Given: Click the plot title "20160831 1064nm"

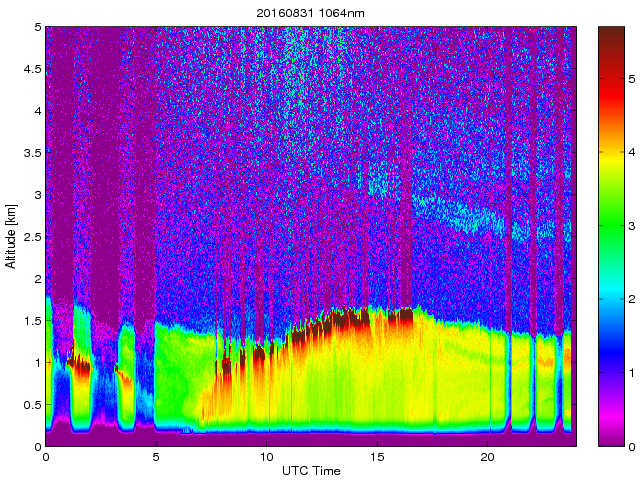Looking at the screenshot, I should (310, 13).
